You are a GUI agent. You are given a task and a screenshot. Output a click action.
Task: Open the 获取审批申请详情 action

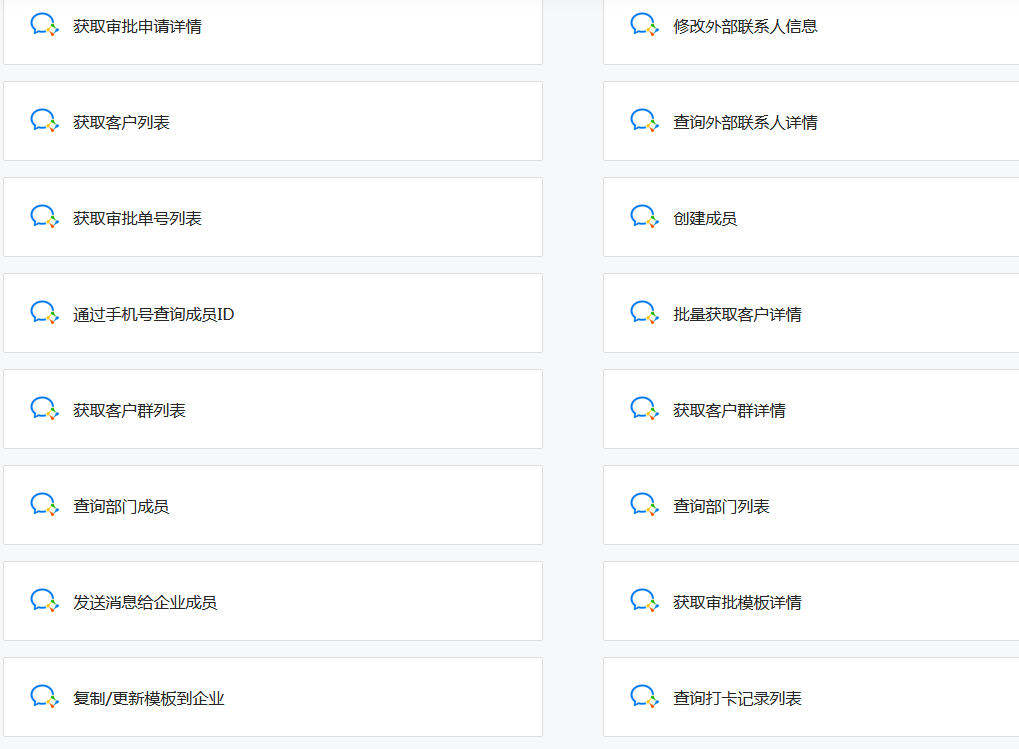point(273,32)
